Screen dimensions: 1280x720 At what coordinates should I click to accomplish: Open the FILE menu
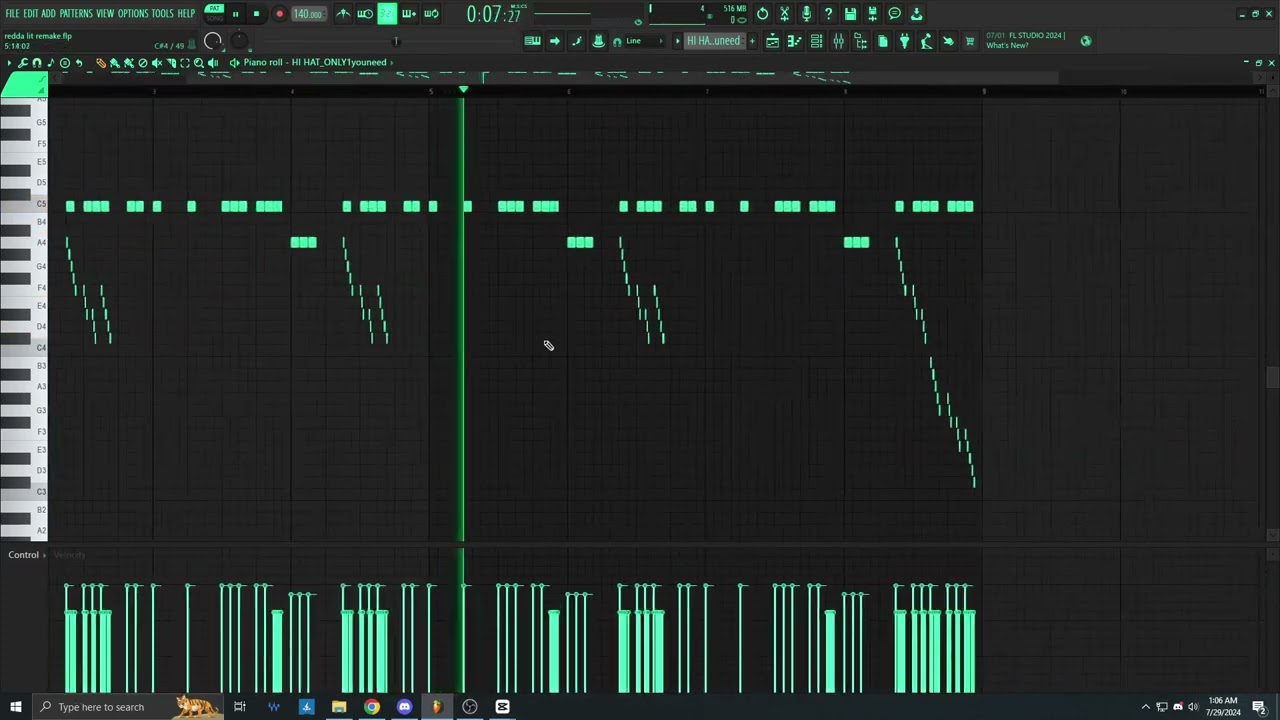point(13,14)
